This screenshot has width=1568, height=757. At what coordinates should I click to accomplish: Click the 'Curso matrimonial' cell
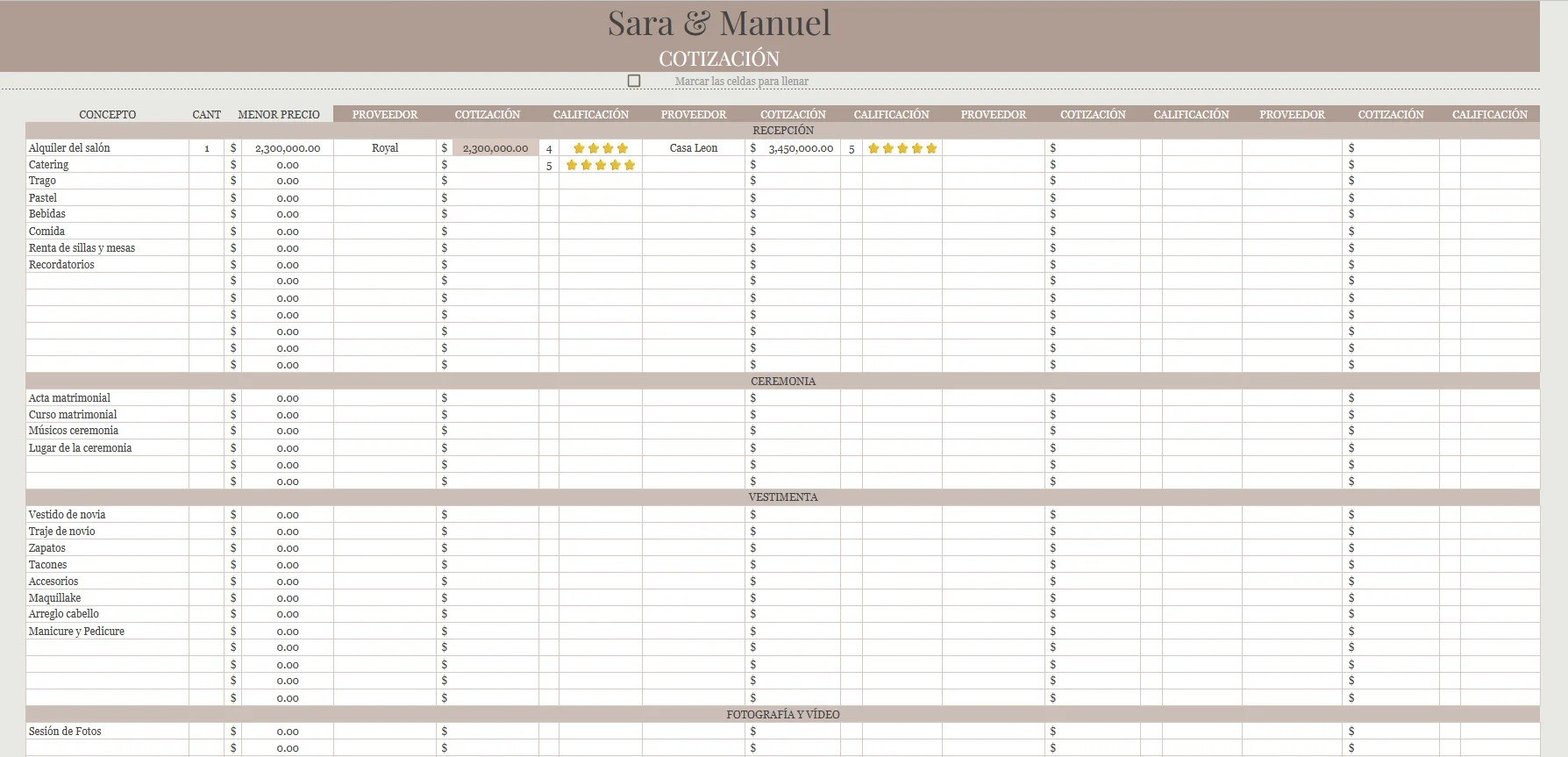(108, 415)
